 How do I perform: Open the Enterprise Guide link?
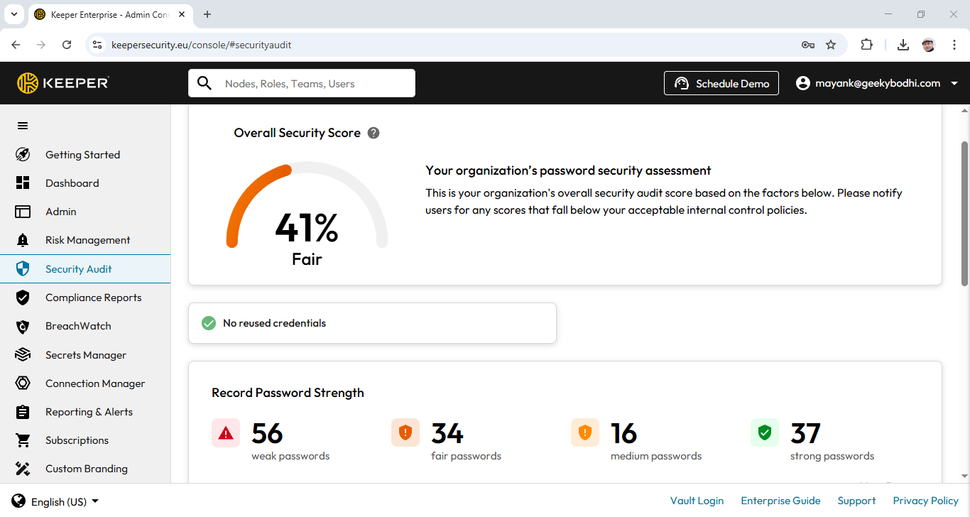coord(781,501)
